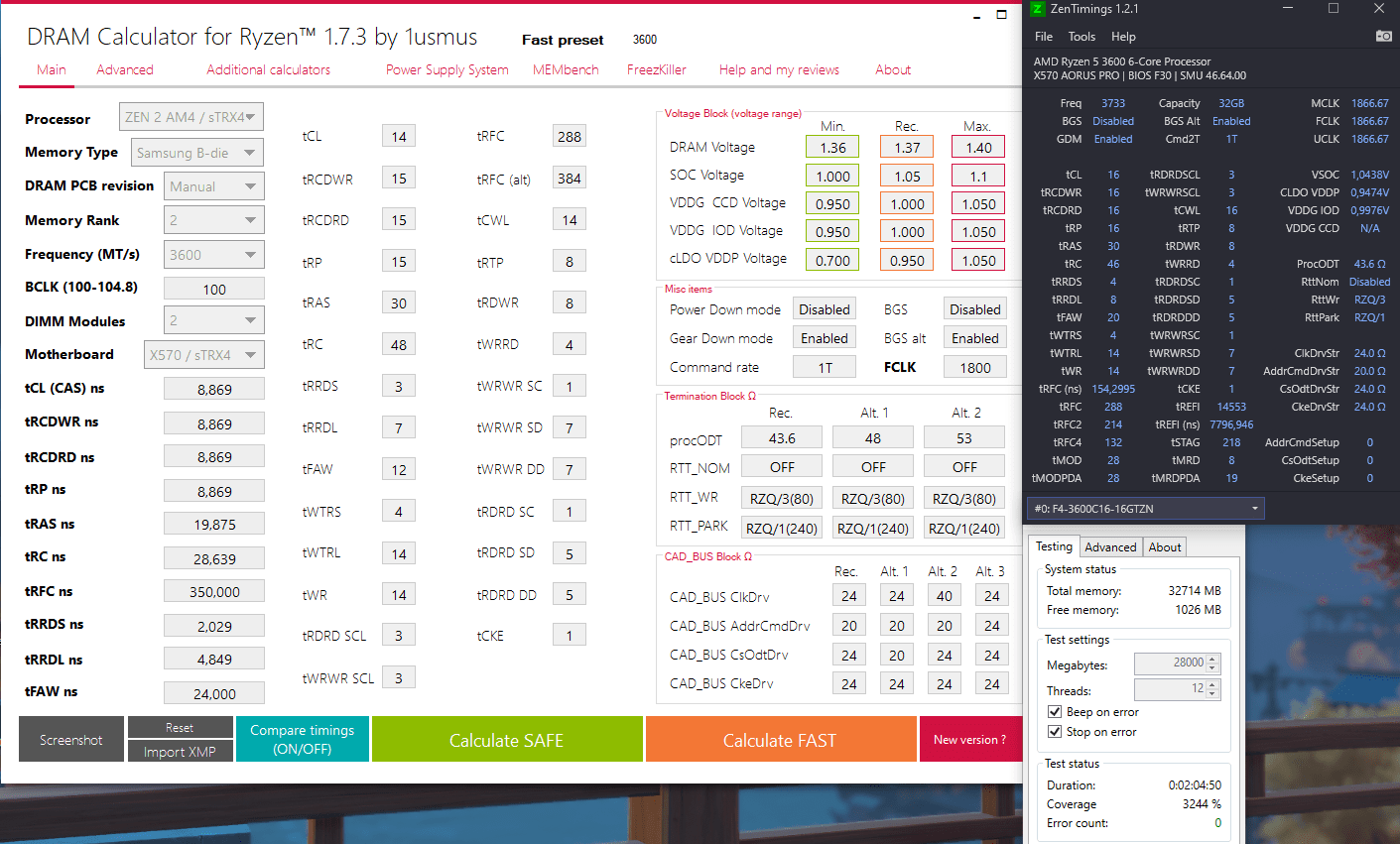Open the ZenTimings Help menu
Viewport: 1400px width, 844px height.
[x=1123, y=37]
